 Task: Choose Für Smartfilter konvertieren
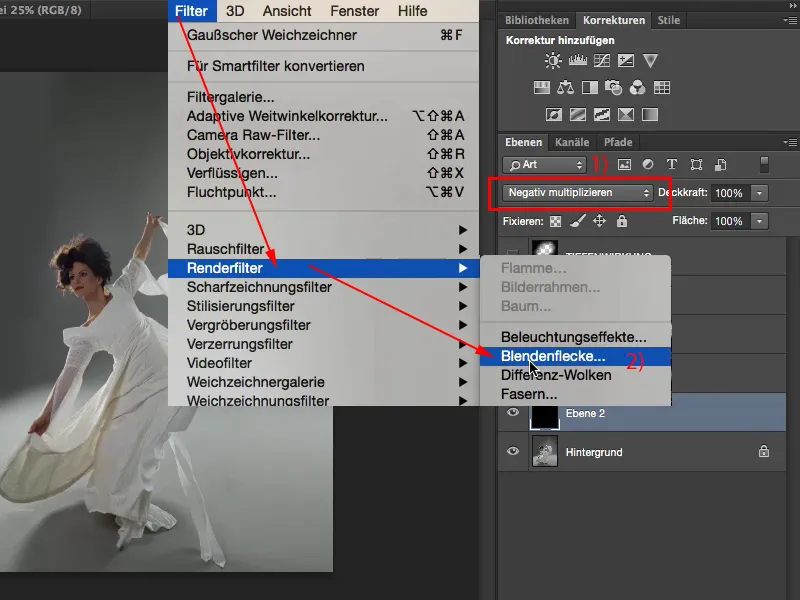coord(323,66)
